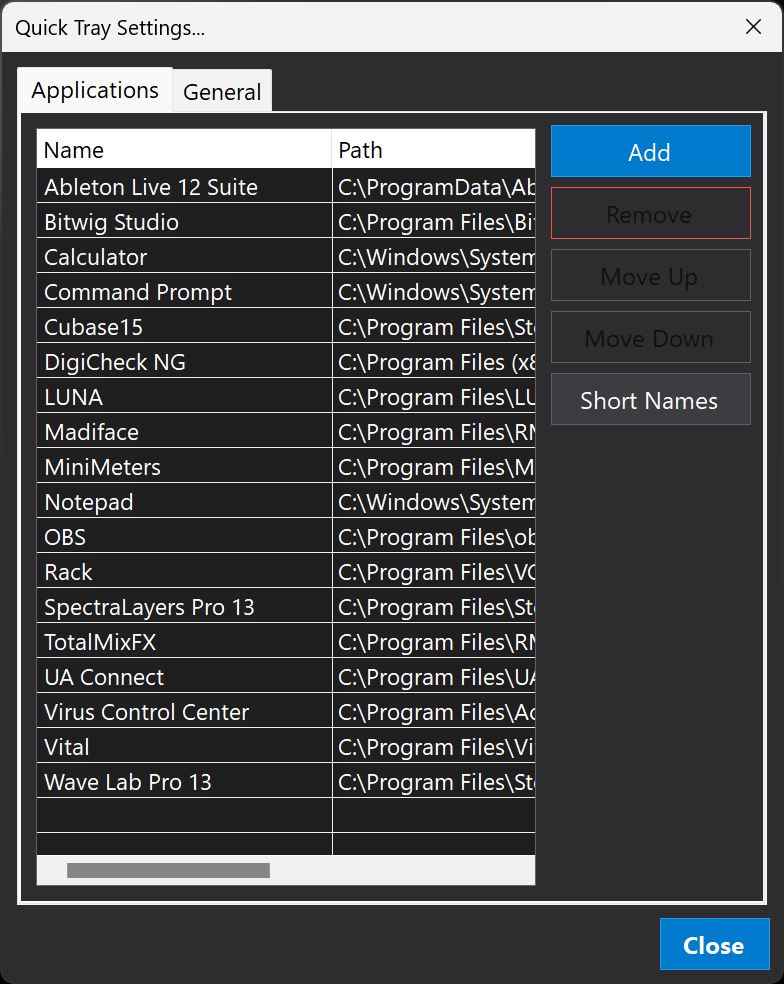Click the path cell for Cubase15
784x984 pixels.
[x=434, y=327]
